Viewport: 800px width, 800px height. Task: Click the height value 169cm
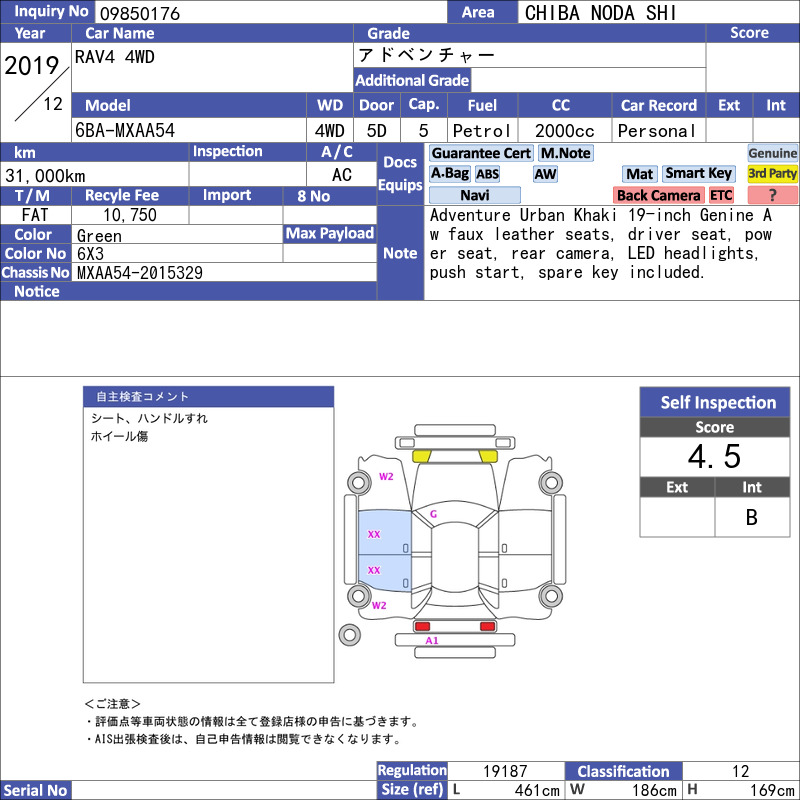coord(771,790)
